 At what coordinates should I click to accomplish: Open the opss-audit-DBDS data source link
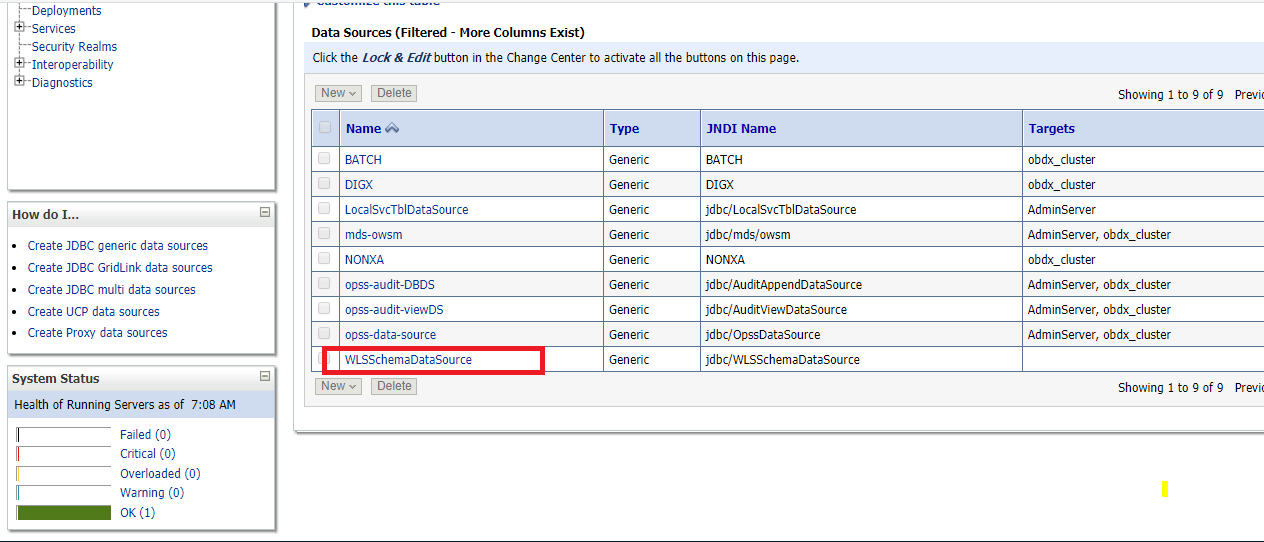pyautogui.click(x=390, y=285)
